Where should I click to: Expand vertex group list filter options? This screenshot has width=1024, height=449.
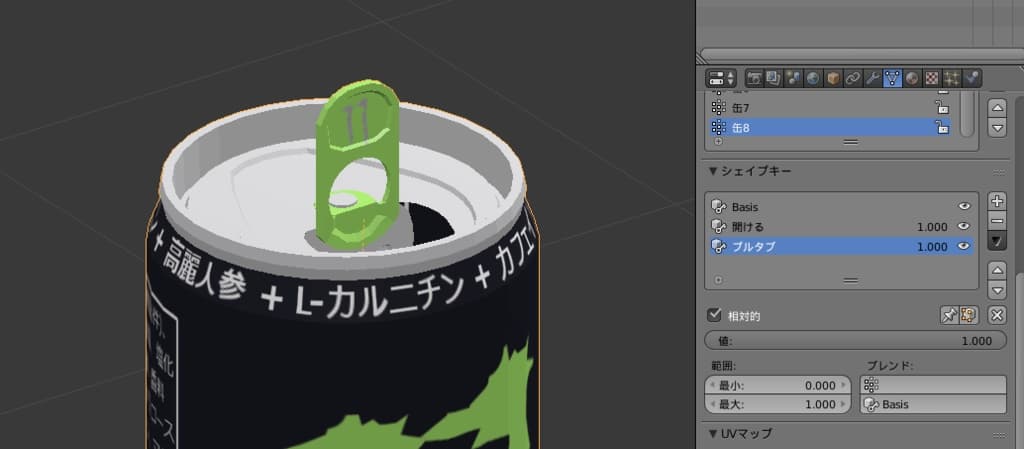click(718, 141)
